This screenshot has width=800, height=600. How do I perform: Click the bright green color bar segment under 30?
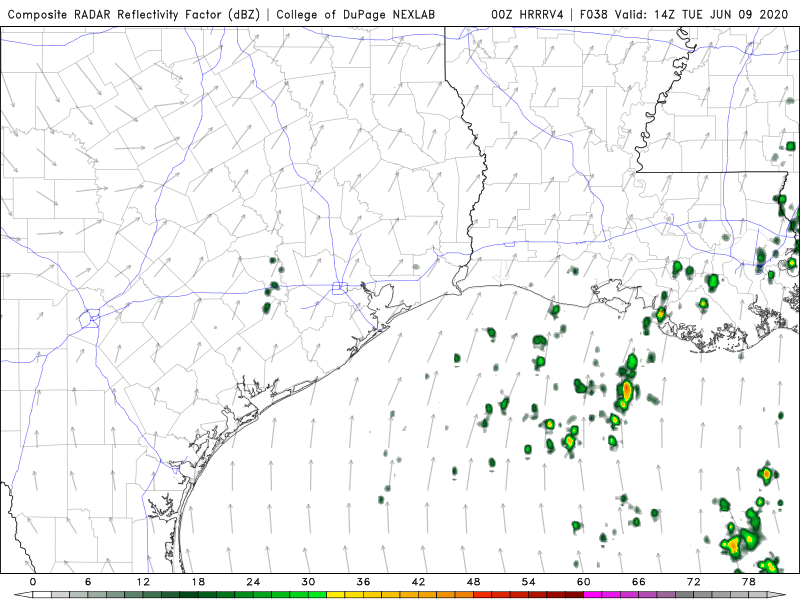tap(317, 595)
